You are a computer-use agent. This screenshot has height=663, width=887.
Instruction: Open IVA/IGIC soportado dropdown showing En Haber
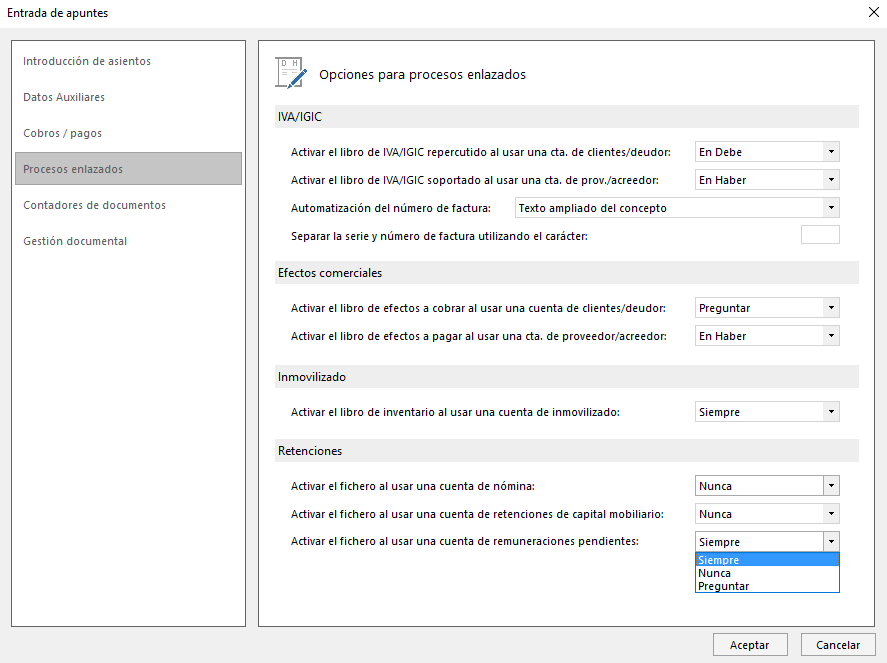click(x=767, y=180)
